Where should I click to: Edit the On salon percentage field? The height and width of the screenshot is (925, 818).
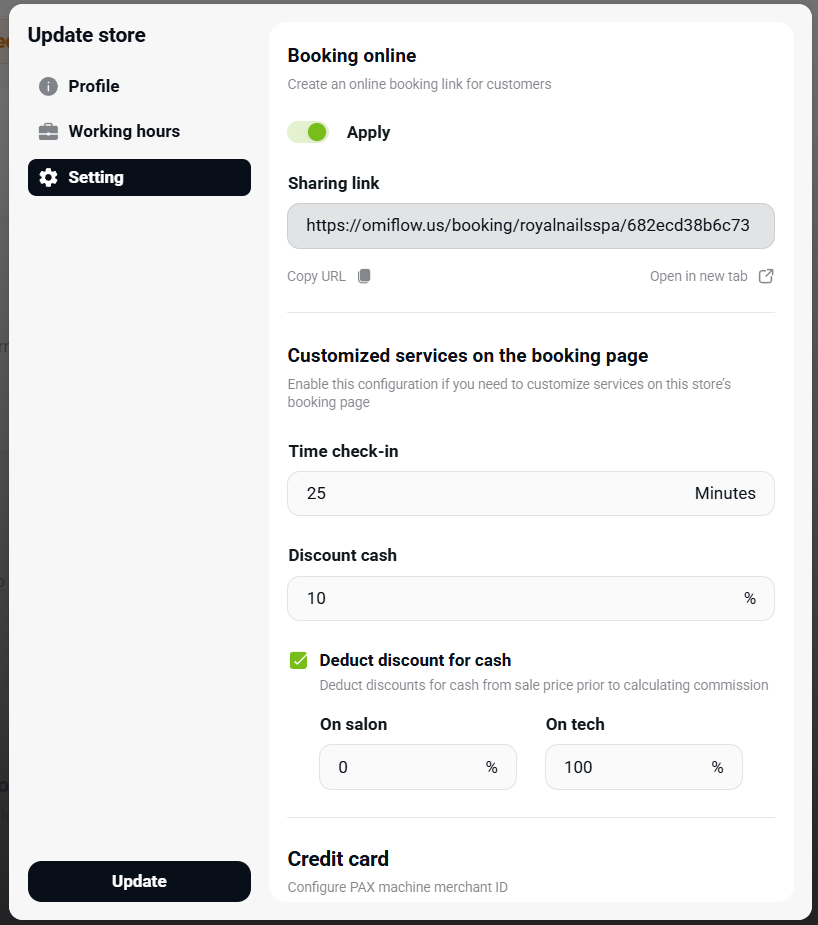click(x=405, y=767)
